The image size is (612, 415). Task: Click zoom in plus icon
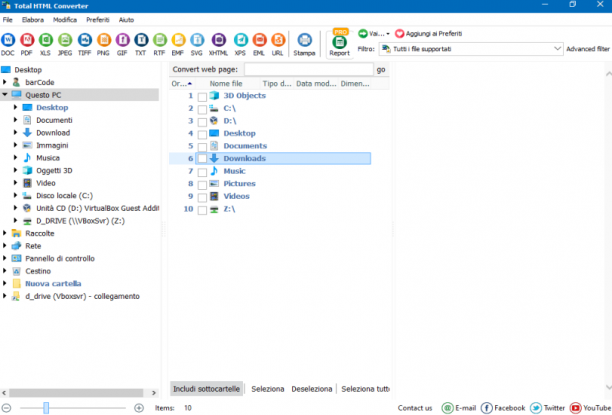pyautogui.click(x=139, y=408)
